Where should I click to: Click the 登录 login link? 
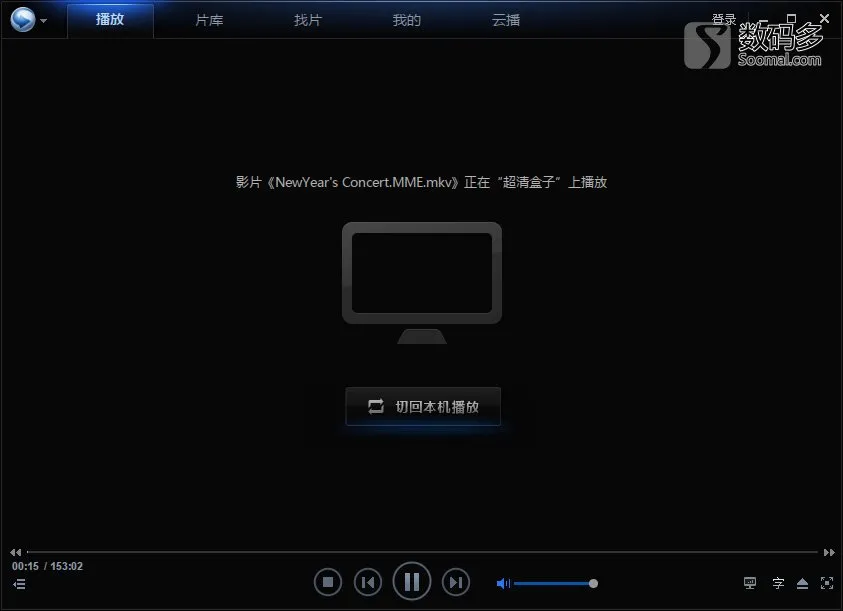coord(724,19)
